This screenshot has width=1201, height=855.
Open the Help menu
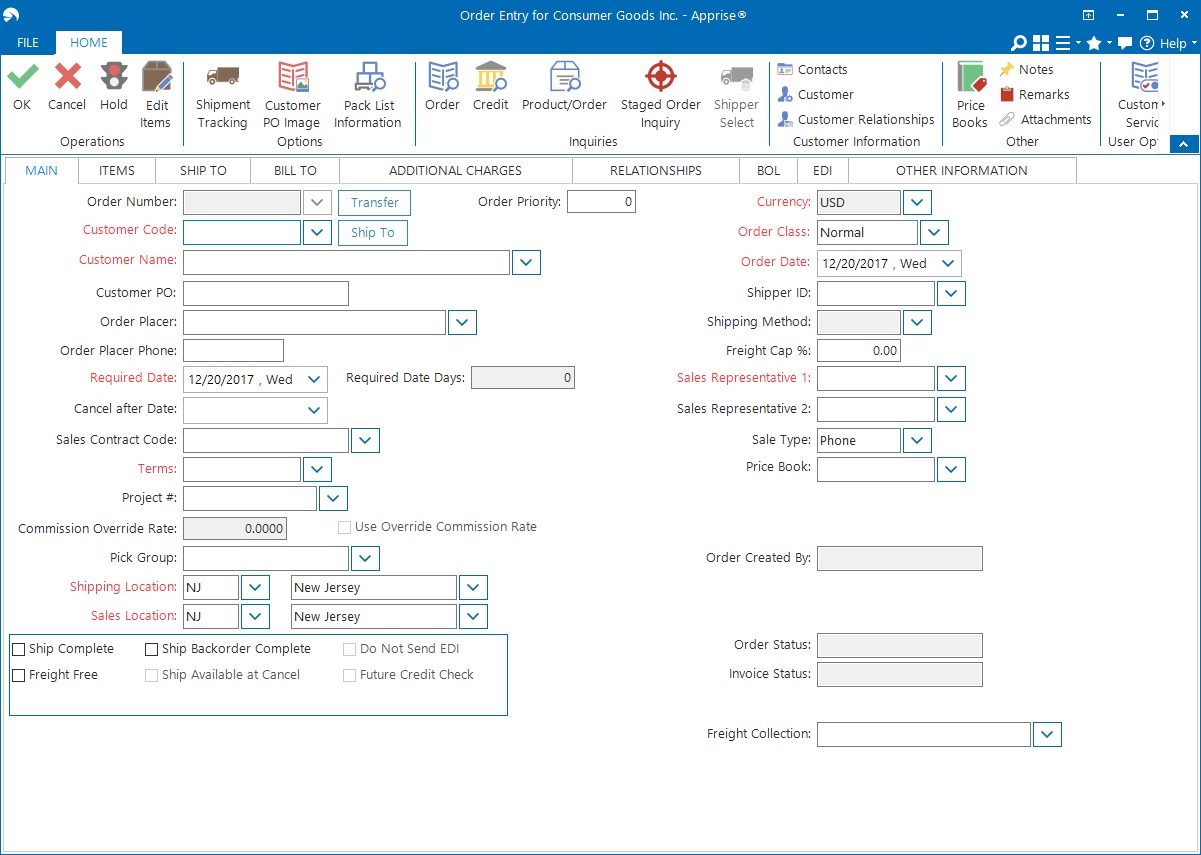[1168, 43]
